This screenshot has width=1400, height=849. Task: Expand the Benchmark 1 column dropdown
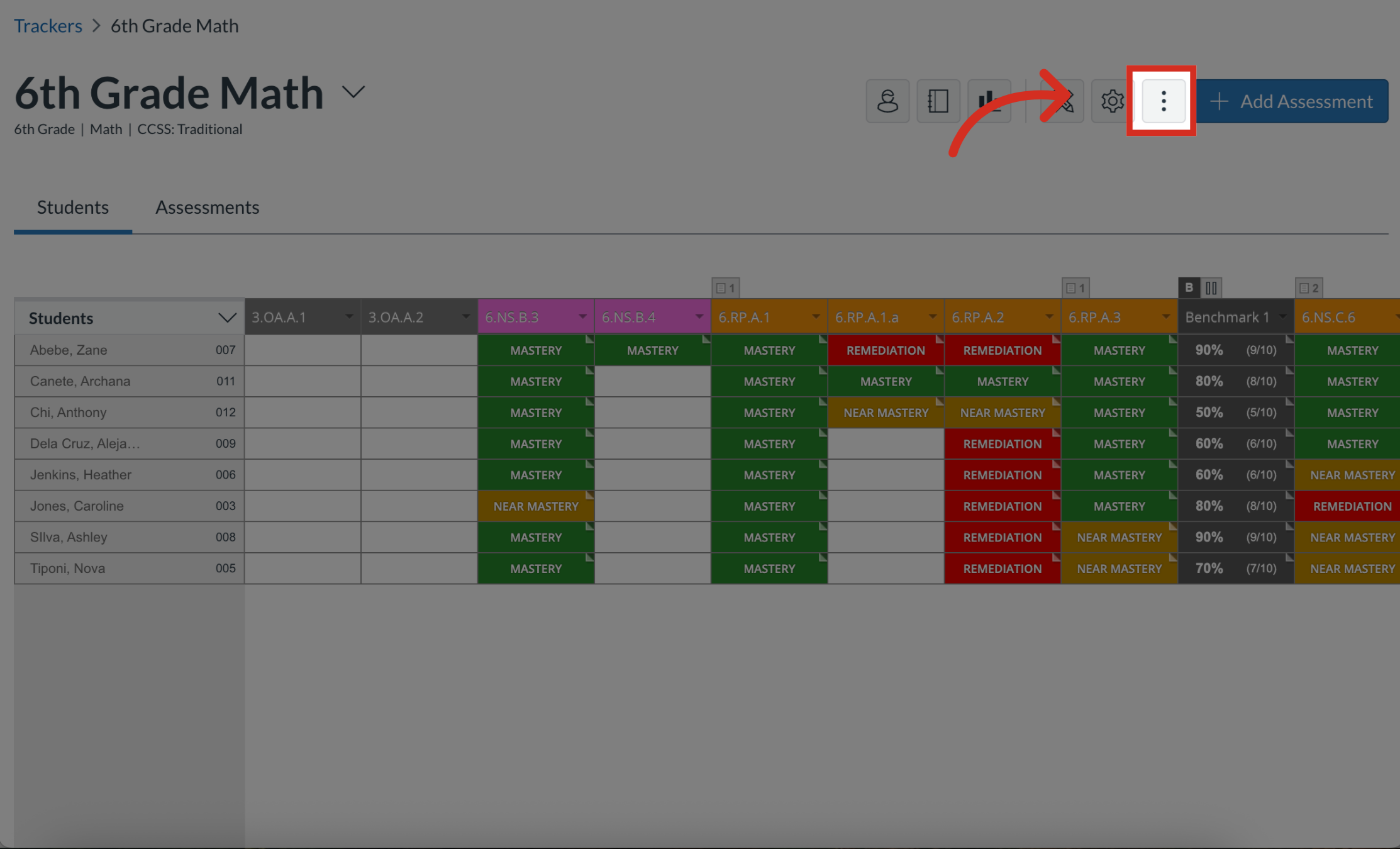(1283, 317)
